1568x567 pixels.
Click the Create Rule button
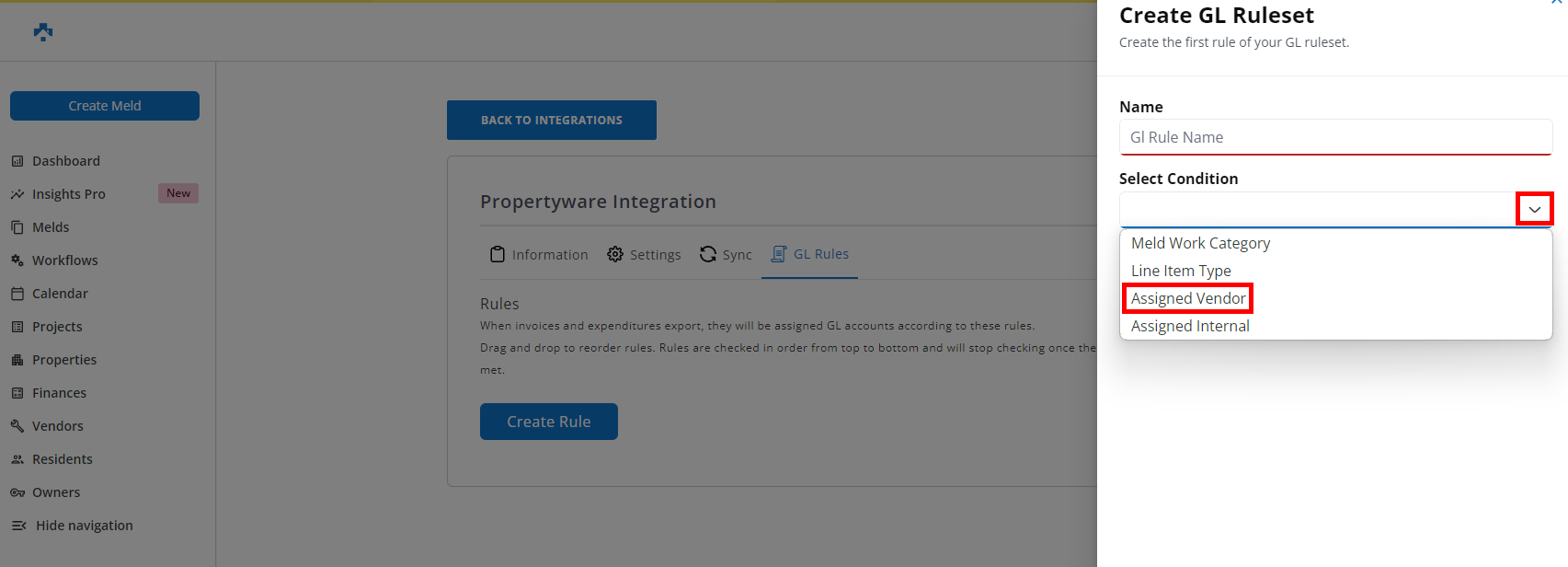tap(548, 422)
